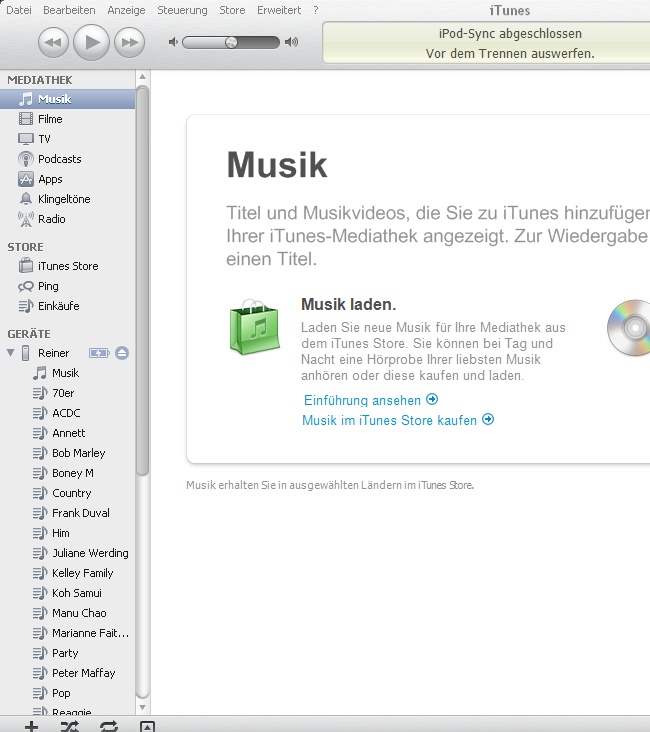Open the Bob Marley playlist
The width and height of the screenshot is (650, 732).
click(x=68, y=453)
